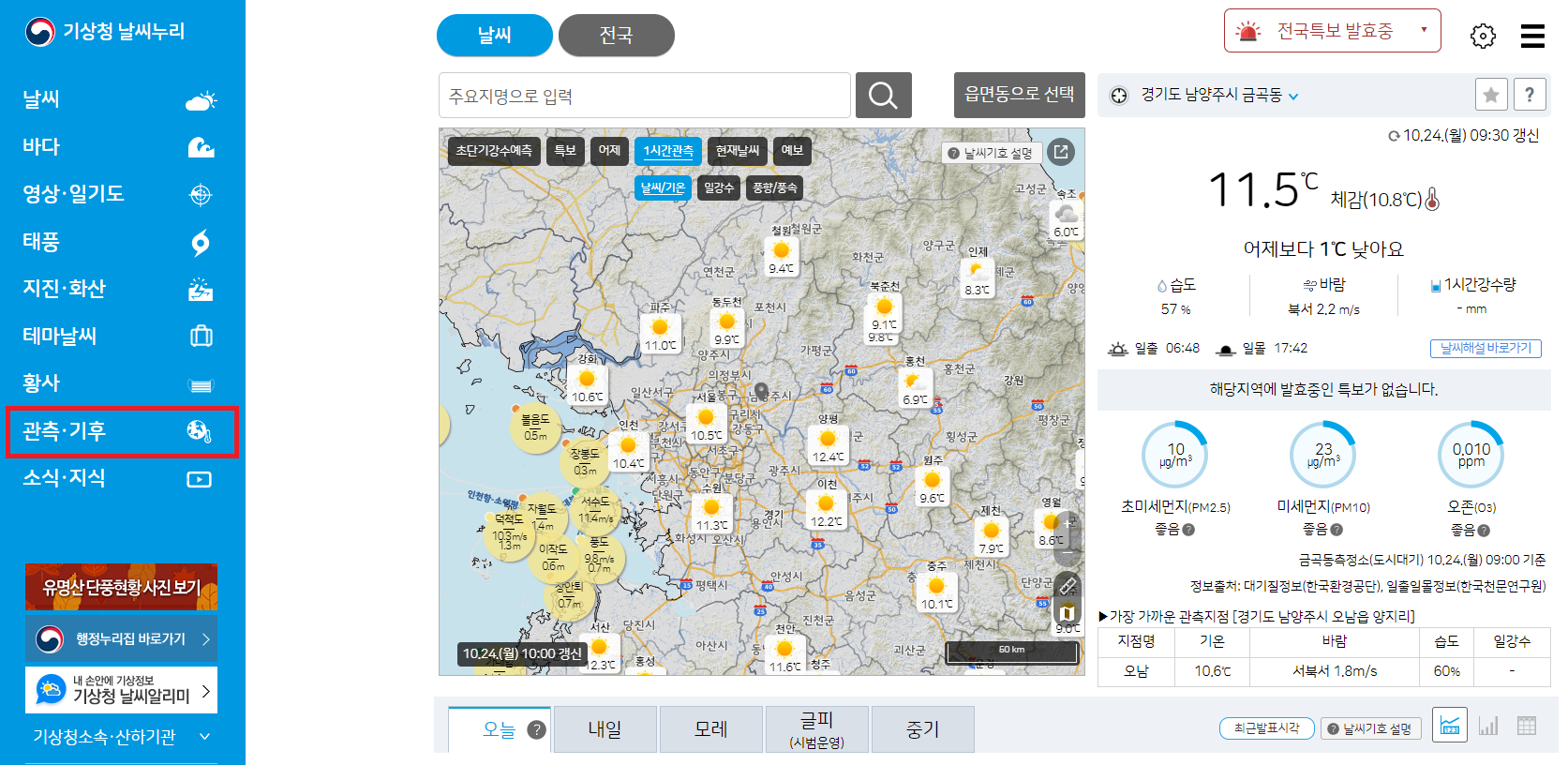Select the 풍향/풍속 map option
This screenshot has height=765, width=1568.
pos(775,188)
